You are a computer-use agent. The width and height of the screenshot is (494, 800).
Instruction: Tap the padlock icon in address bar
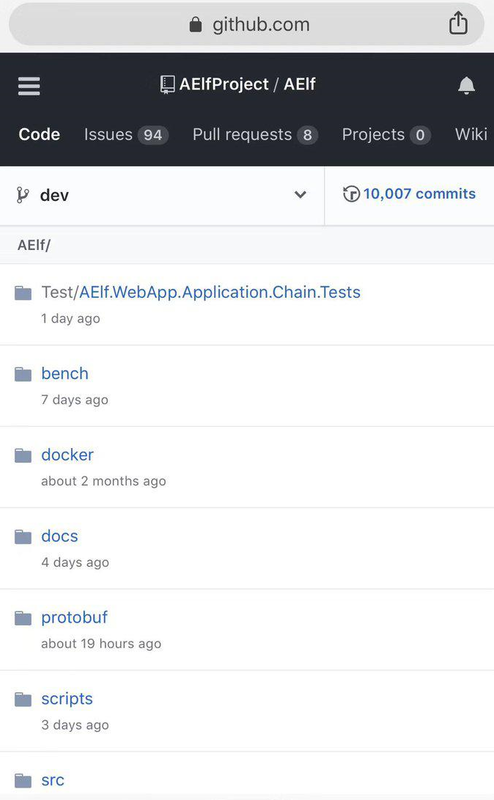195,24
